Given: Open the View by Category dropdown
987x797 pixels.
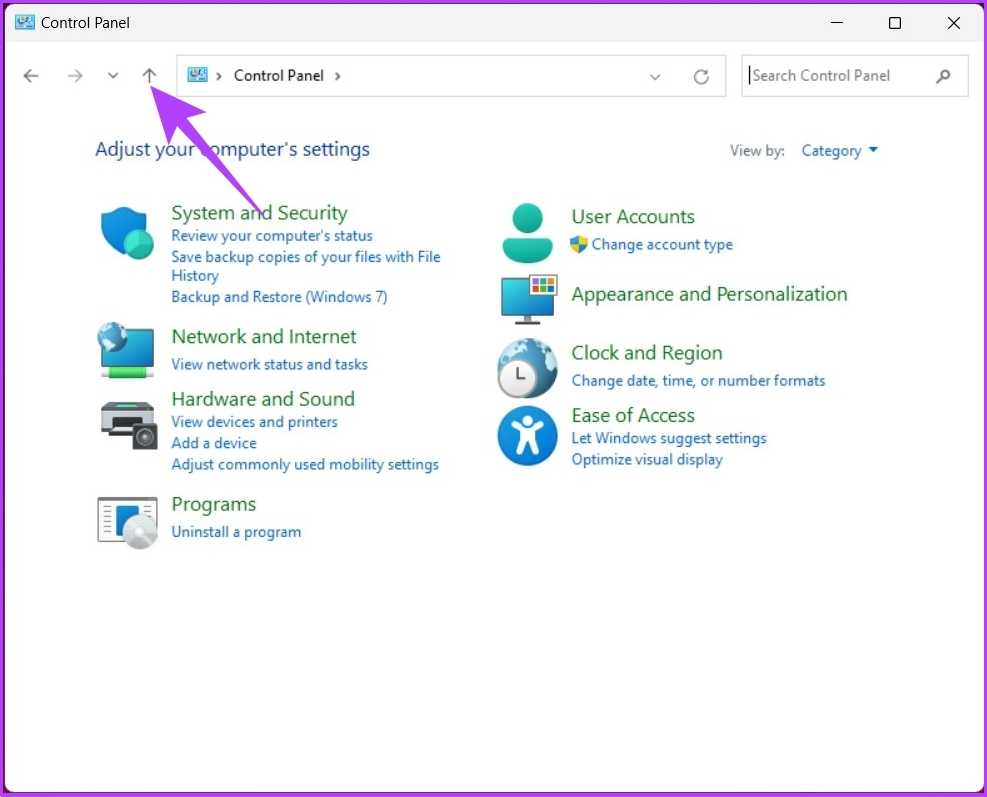Looking at the screenshot, I should click(839, 151).
